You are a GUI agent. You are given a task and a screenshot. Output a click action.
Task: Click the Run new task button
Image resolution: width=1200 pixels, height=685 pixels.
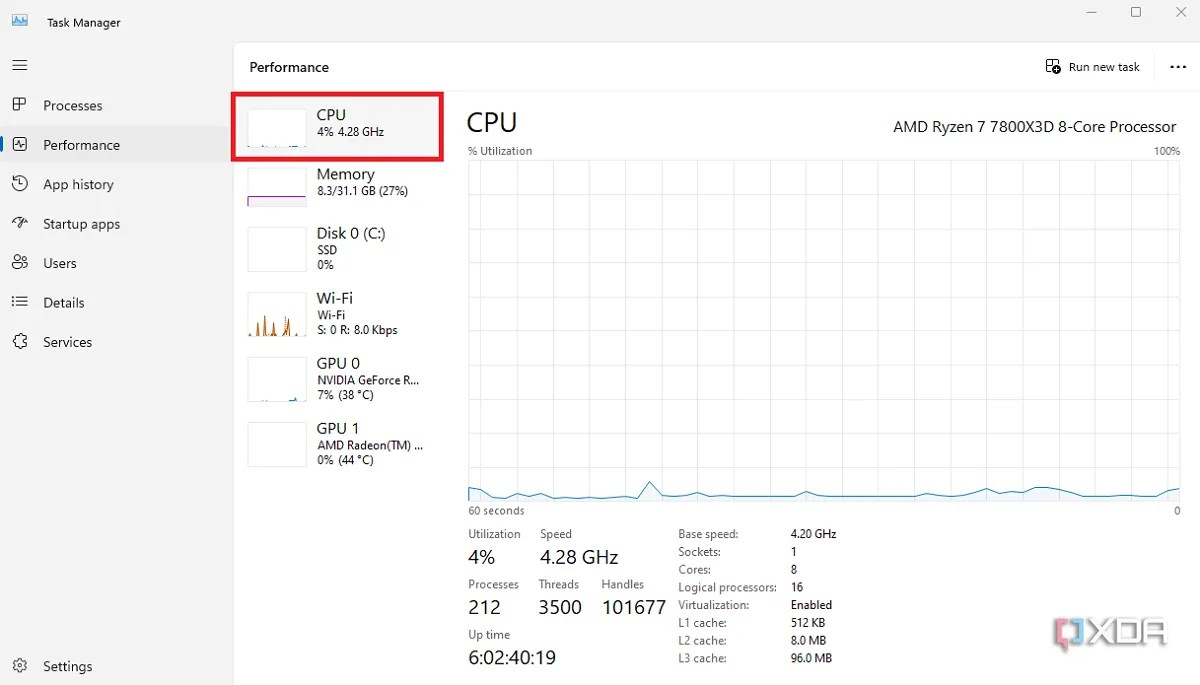1092,66
